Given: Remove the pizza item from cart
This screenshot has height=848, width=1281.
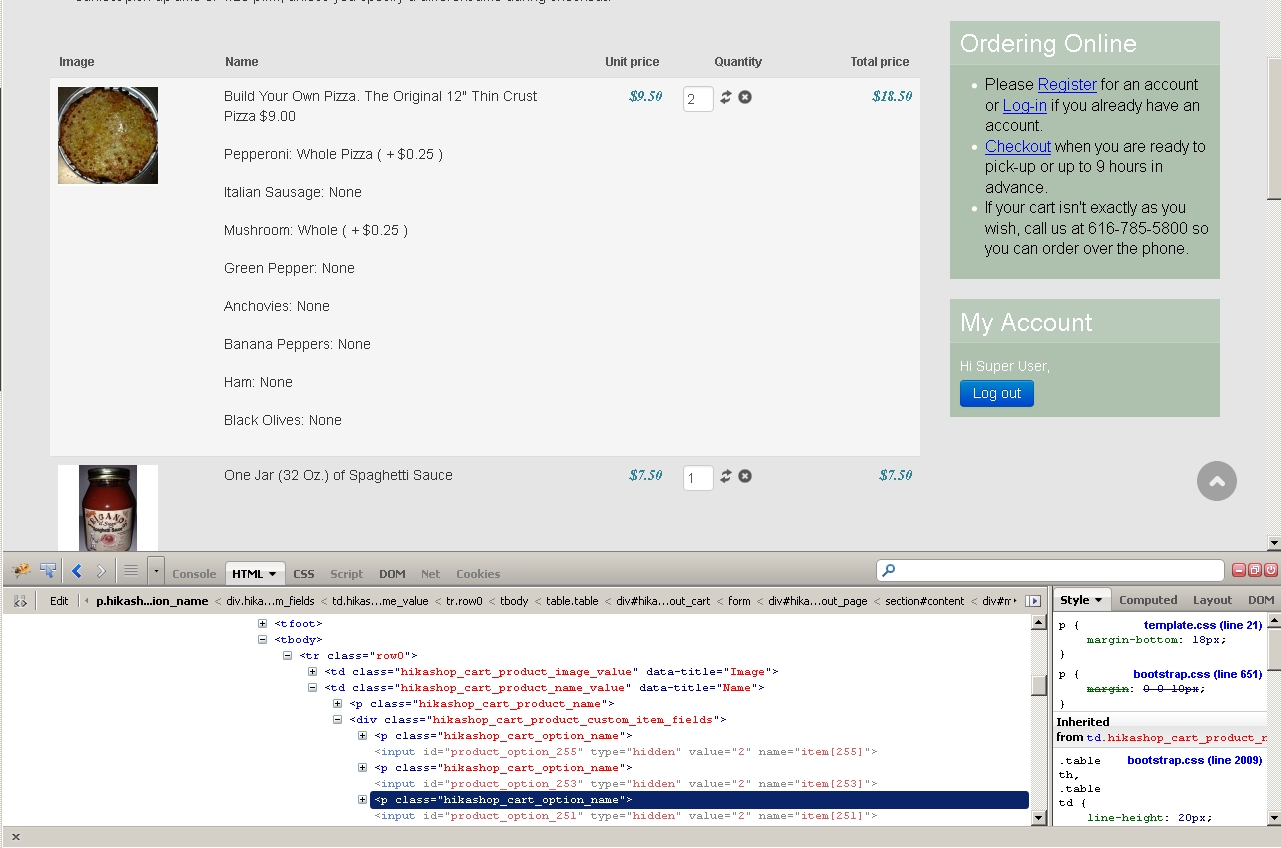Looking at the screenshot, I should [745, 97].
